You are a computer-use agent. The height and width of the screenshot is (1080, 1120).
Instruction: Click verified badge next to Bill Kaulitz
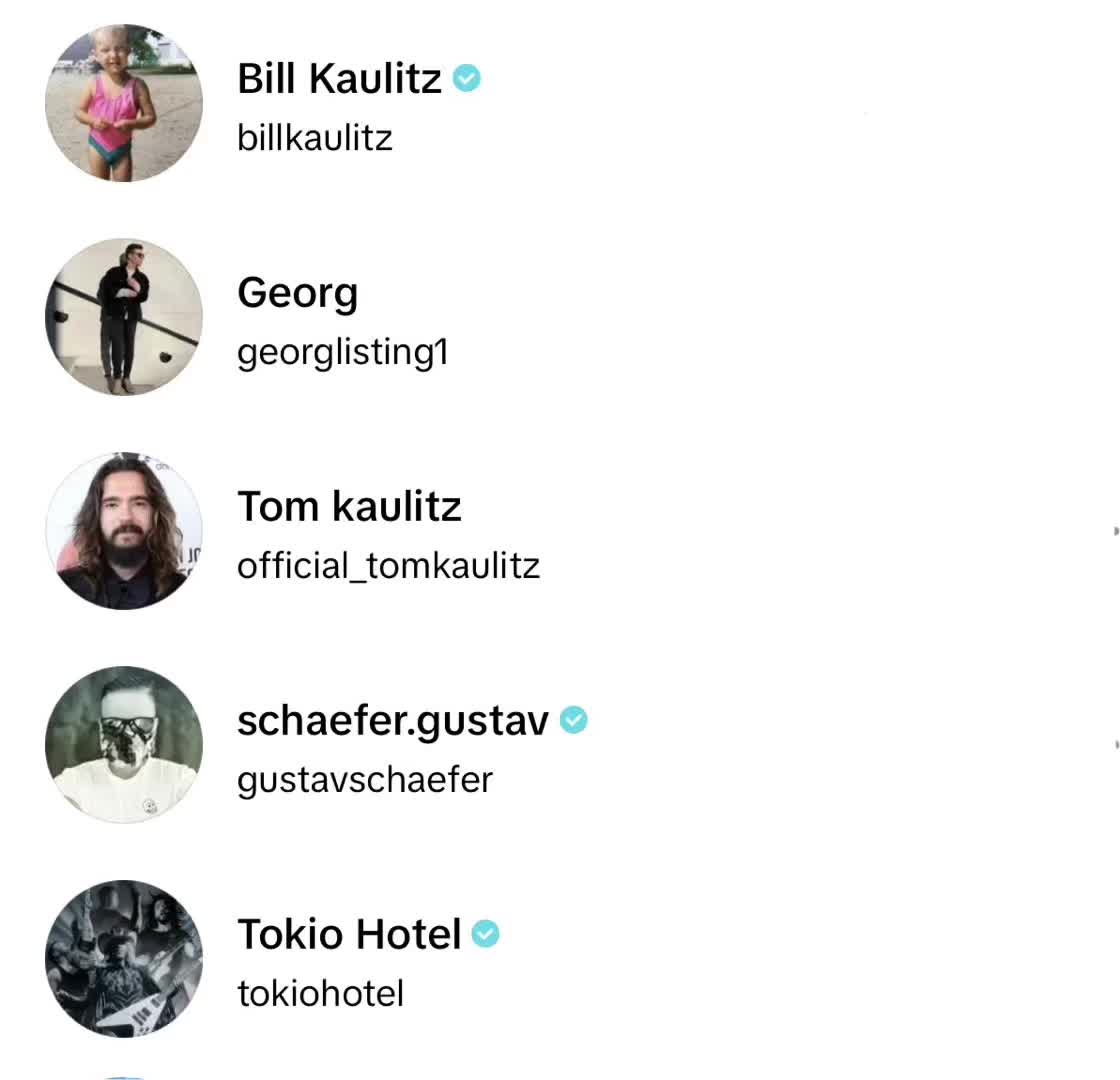466,78
